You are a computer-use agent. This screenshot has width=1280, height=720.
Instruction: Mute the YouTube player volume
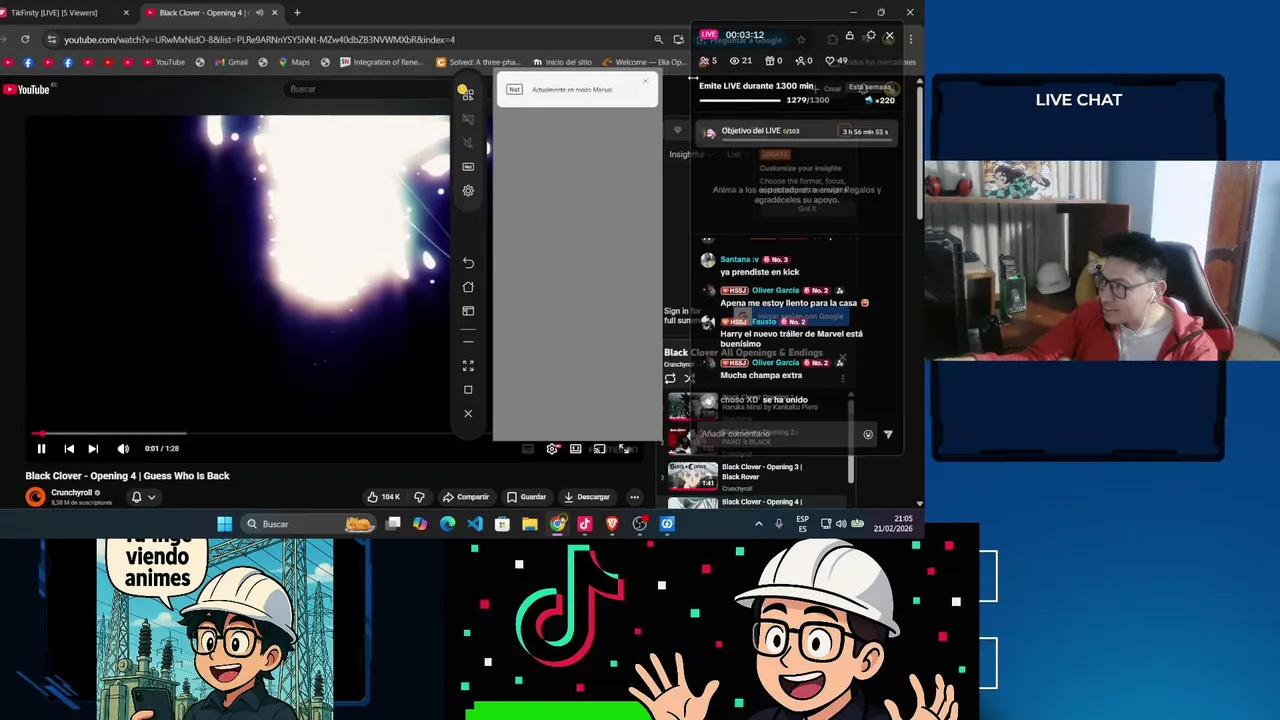(123, 449)
